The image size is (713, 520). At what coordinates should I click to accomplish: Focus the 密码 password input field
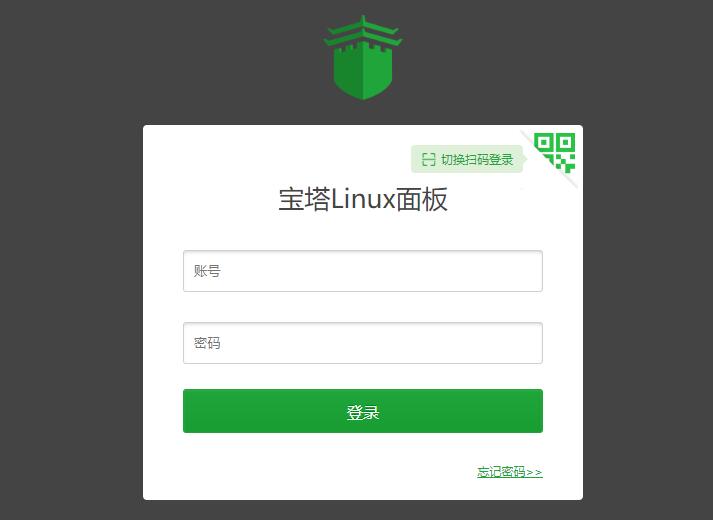(x=363, y=343)
